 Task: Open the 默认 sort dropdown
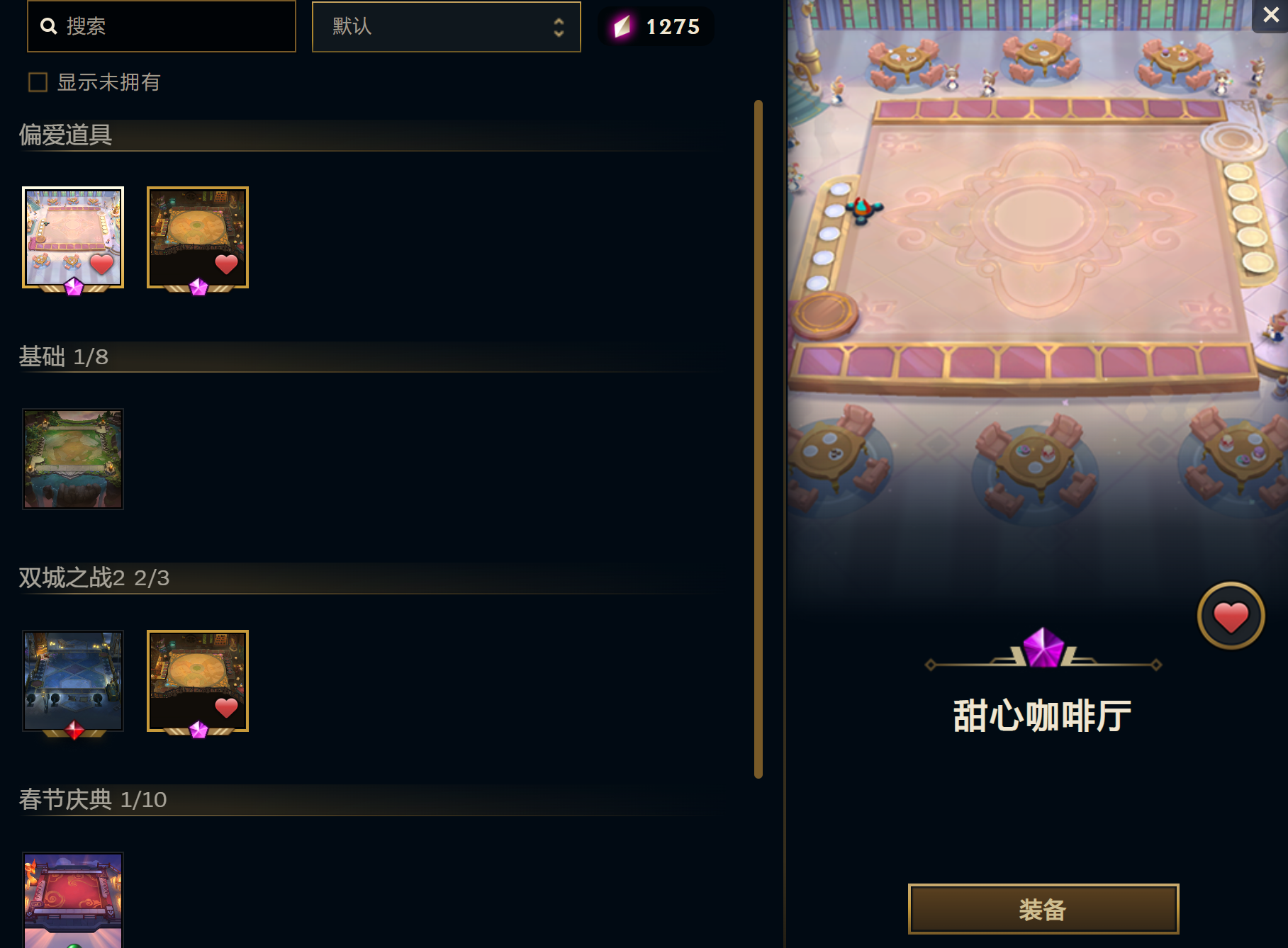click(x=447, y=27)
